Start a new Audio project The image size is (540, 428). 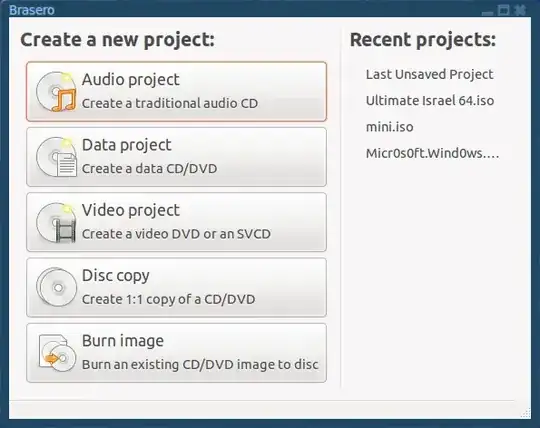[176, 92]
